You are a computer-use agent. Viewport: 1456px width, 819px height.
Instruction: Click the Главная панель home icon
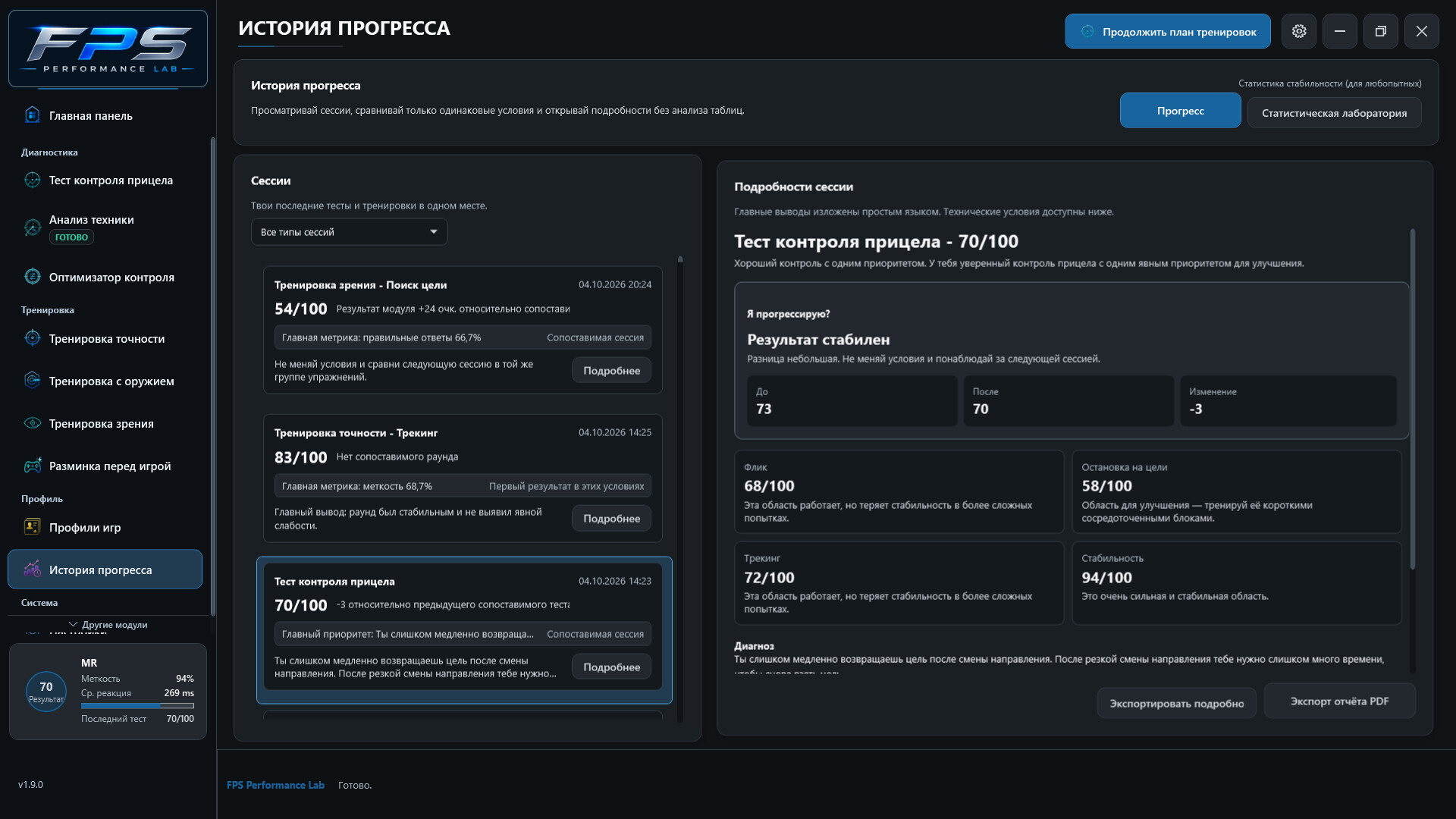[32, 115]
